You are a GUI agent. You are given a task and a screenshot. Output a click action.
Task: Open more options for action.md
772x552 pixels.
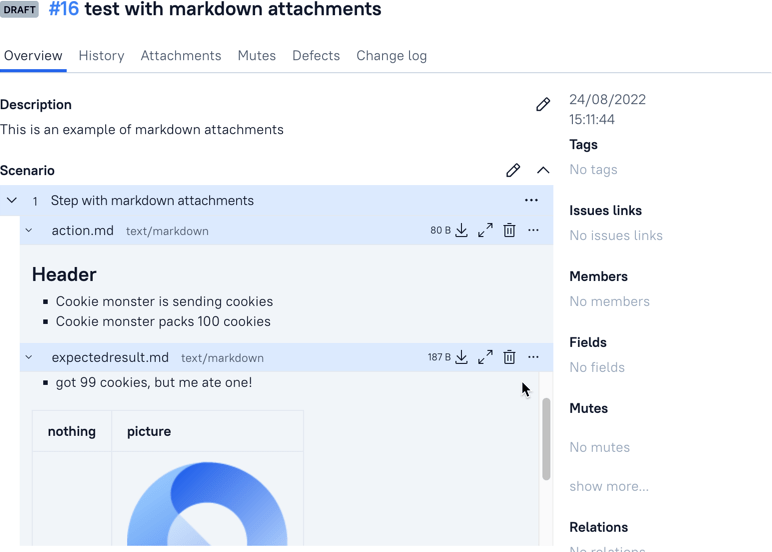[x=533, y=231]
